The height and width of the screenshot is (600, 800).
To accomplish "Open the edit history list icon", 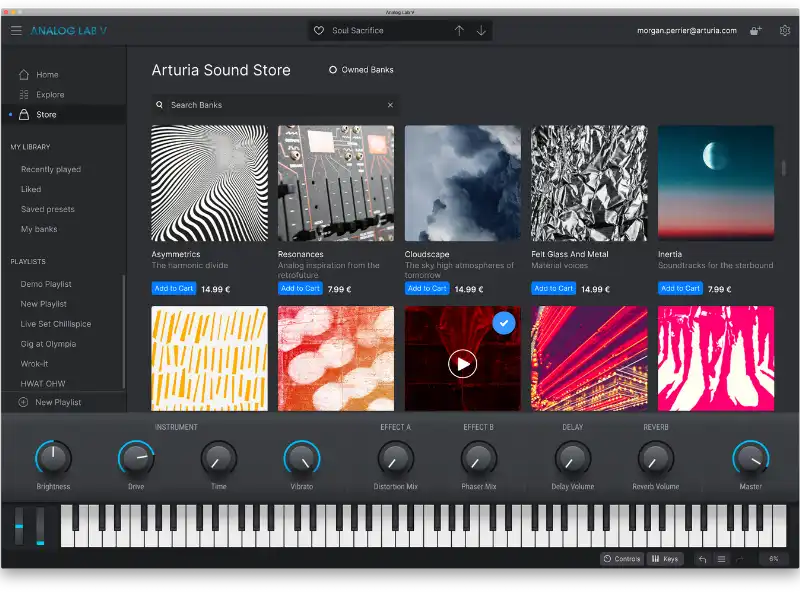I will (x=721, y=559).
